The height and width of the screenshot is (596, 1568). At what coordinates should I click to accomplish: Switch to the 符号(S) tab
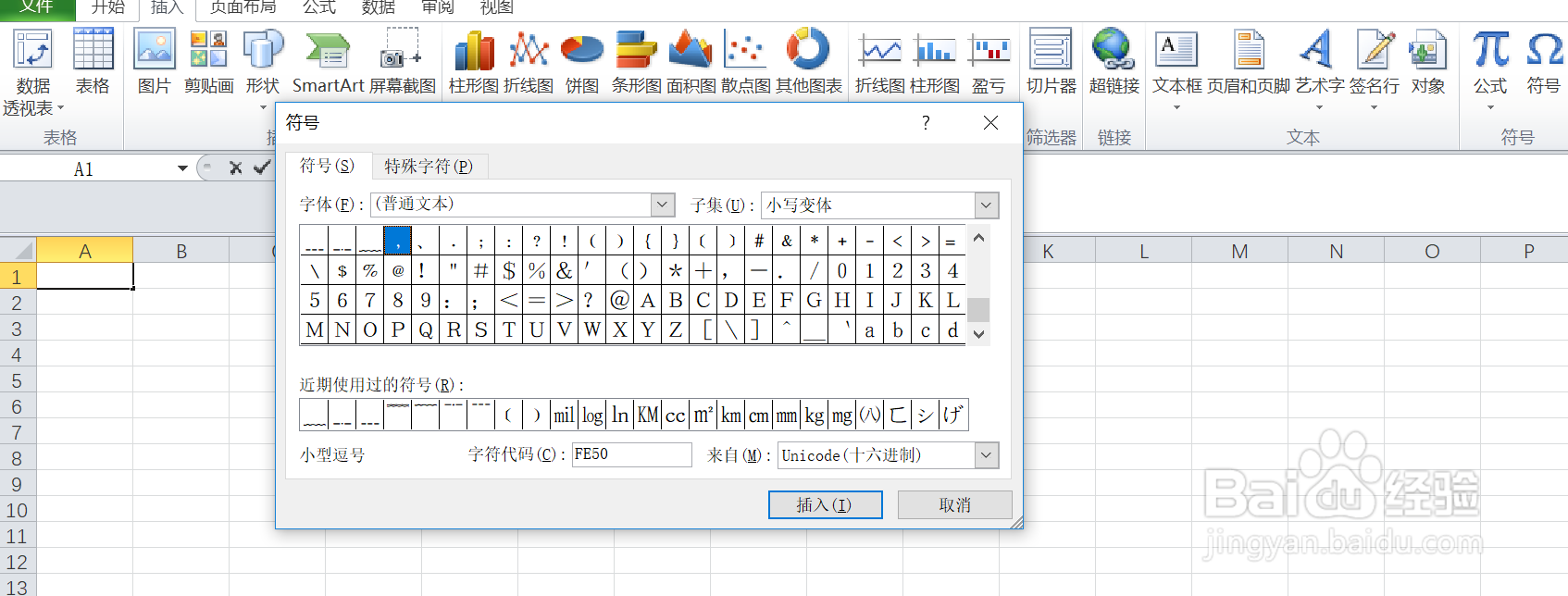click(x=327, y=166)
